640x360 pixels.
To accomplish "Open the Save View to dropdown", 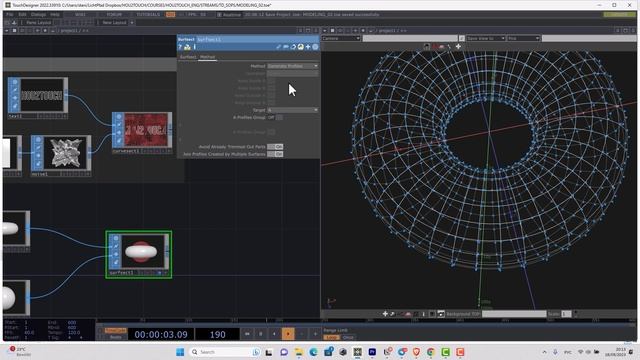I will tap(485, 38).
